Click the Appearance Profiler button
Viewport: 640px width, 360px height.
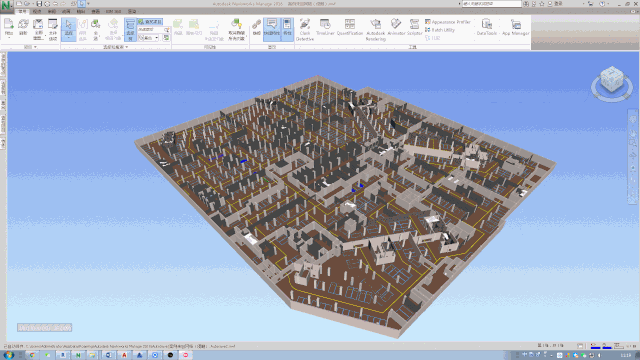coord(448,22)
